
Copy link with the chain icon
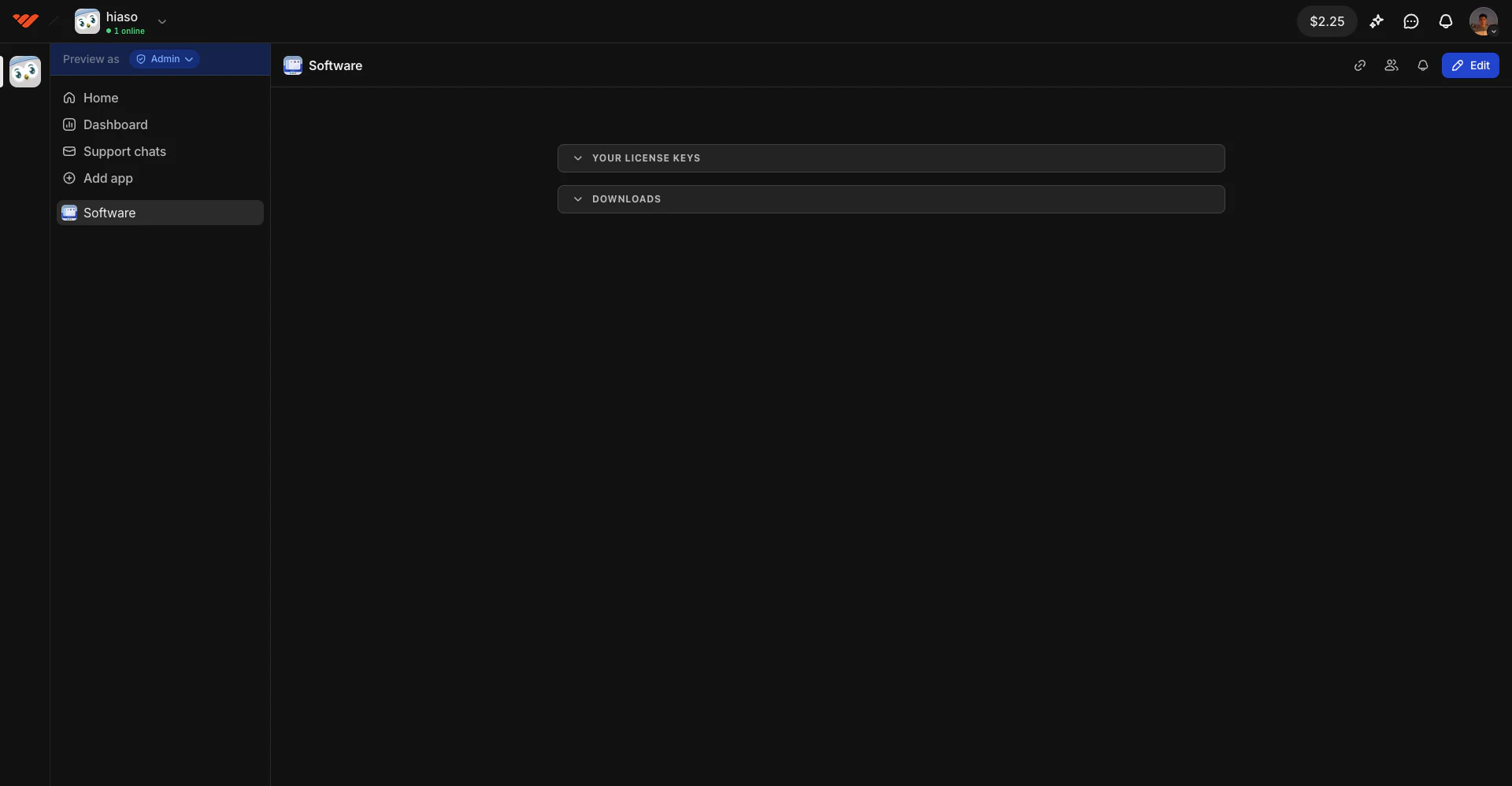pos(1360,65)
